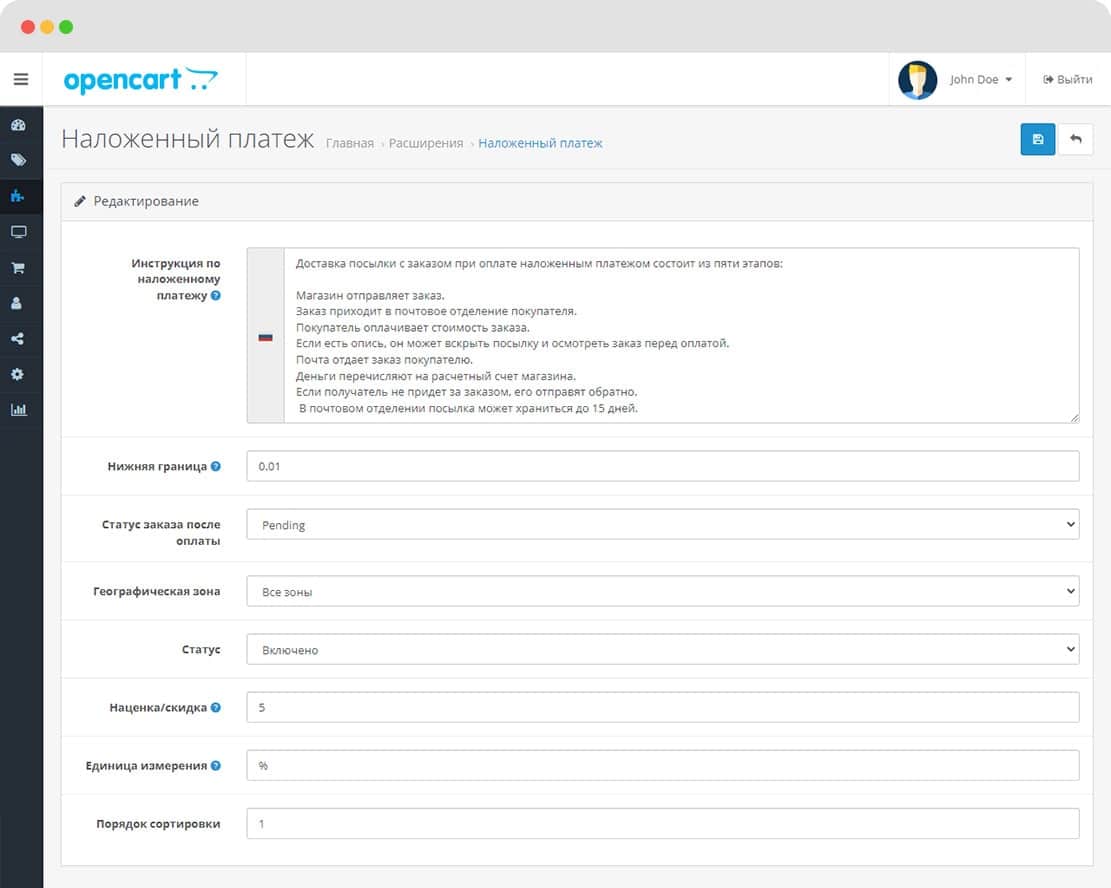Image resolution: width=1111 pixels, height=888 pixels.
Task: Click into the instruction text area
Action: [x=681, y=335]
